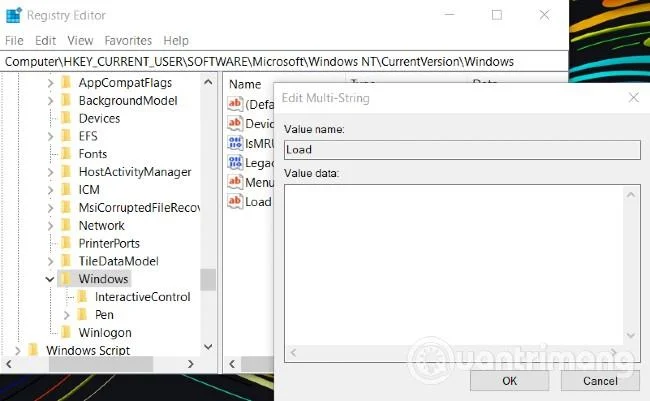Screen dimensions: 650x401
Task: Click the (Default) string value icon
Action: [235, 104]
